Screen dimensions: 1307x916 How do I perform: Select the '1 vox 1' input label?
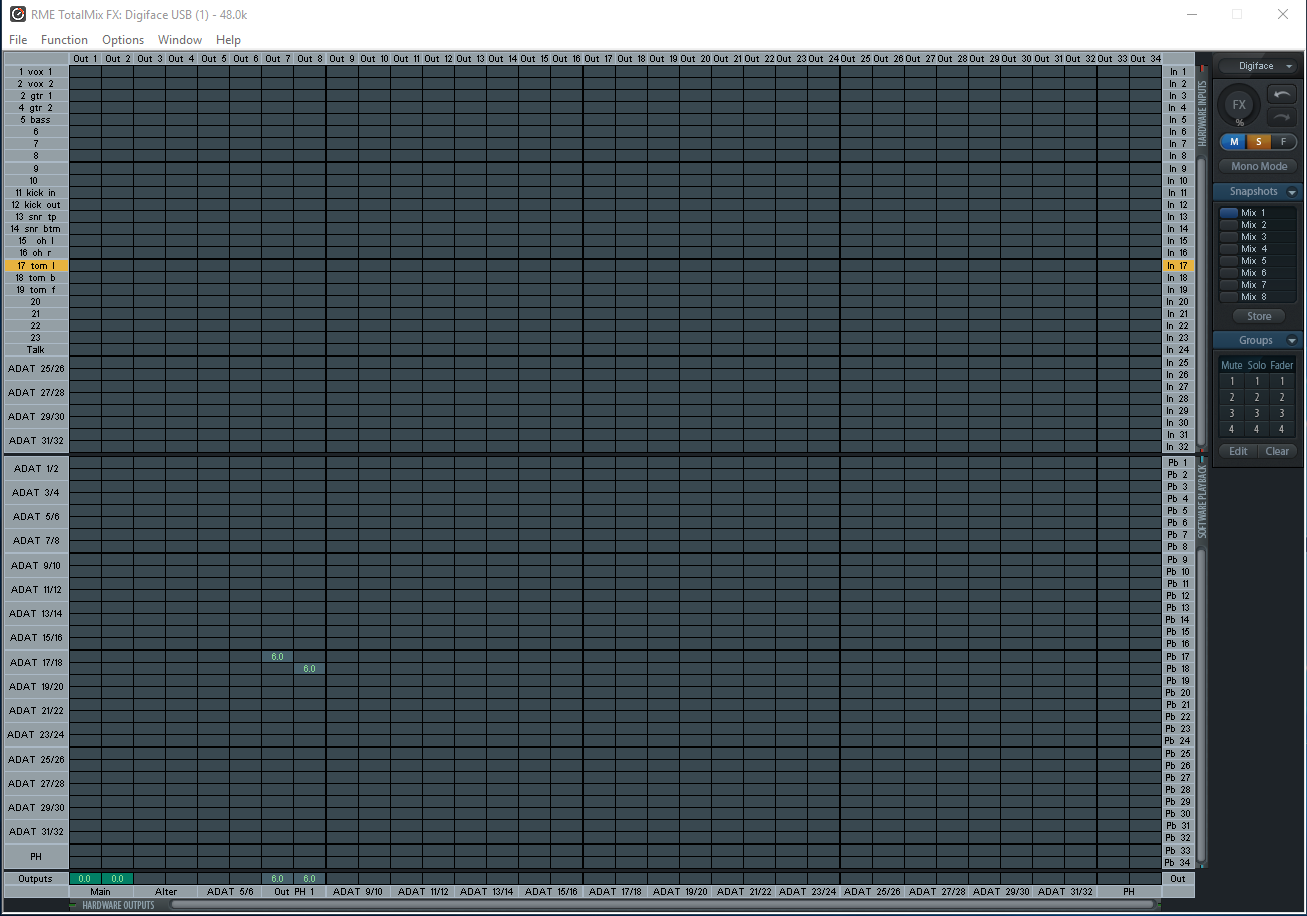[x=36, y=72]
